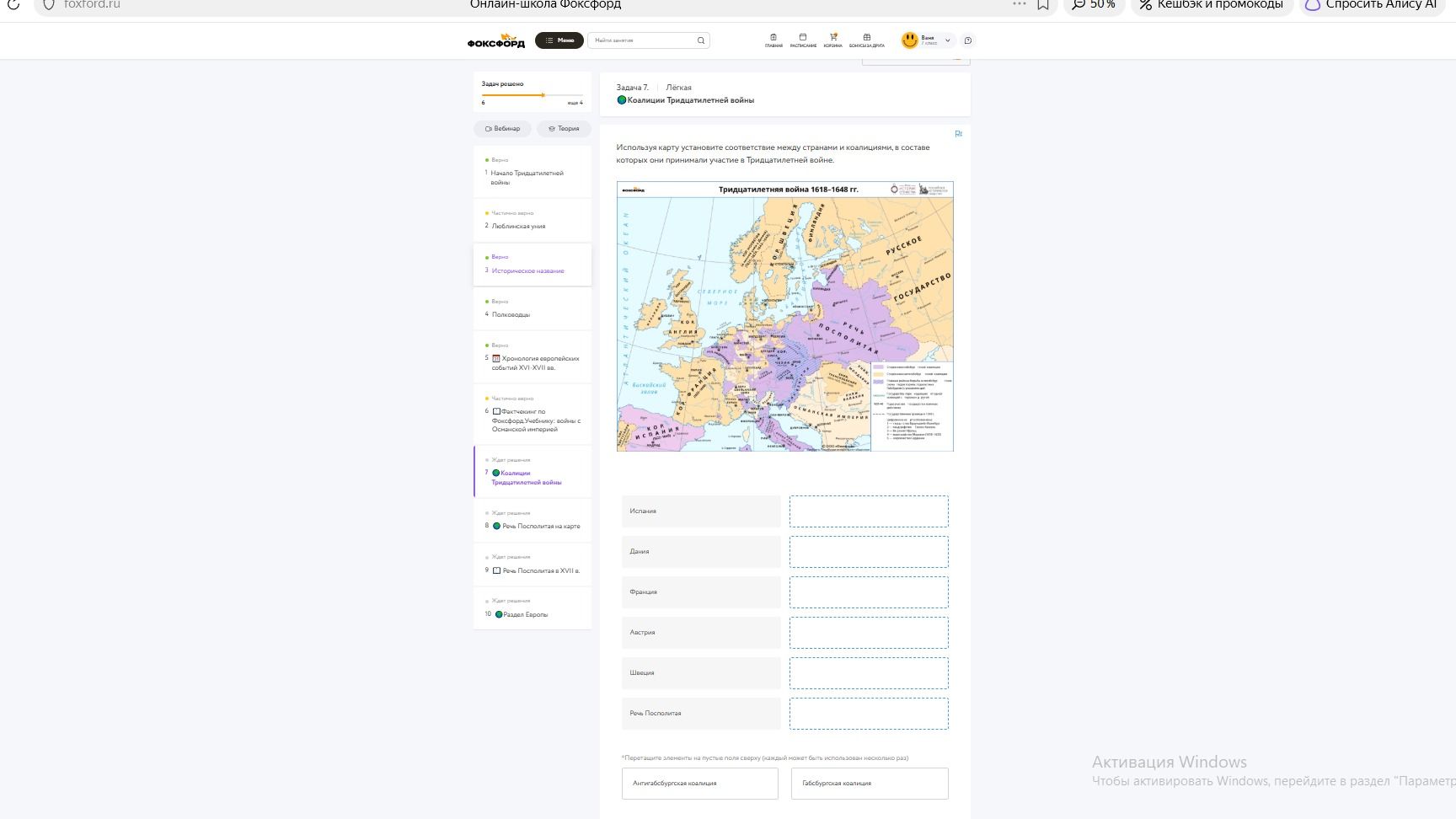Click the chat support icon in header

click(x=968, y=40)
